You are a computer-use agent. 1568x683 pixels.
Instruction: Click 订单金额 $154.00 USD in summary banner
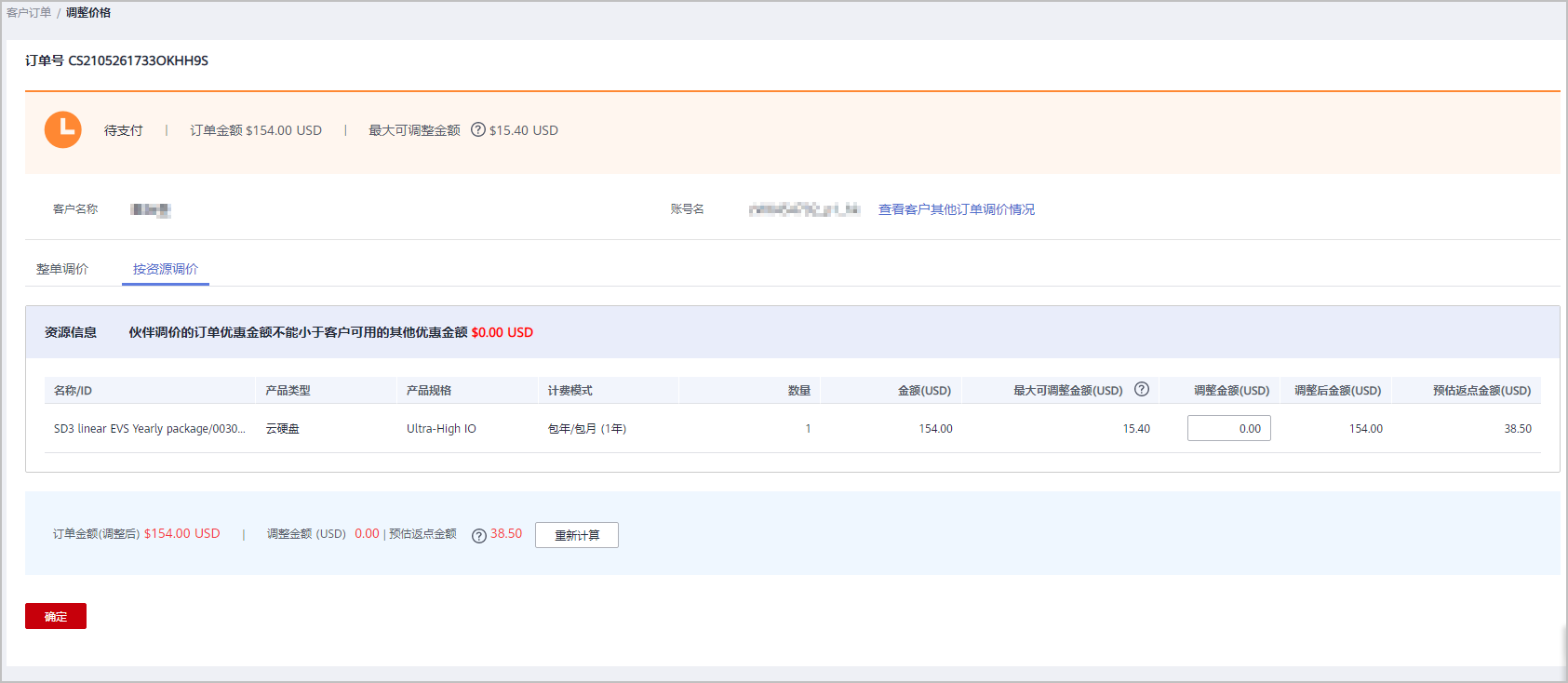tap(256, 130)
